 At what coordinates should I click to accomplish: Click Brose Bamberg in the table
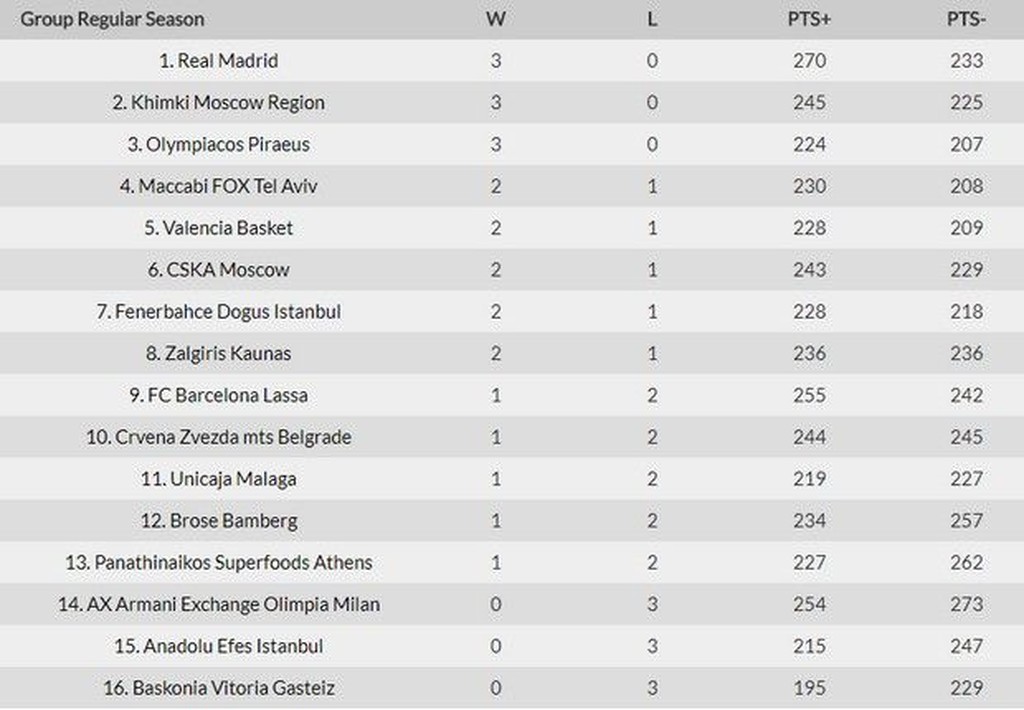(218, 521)
